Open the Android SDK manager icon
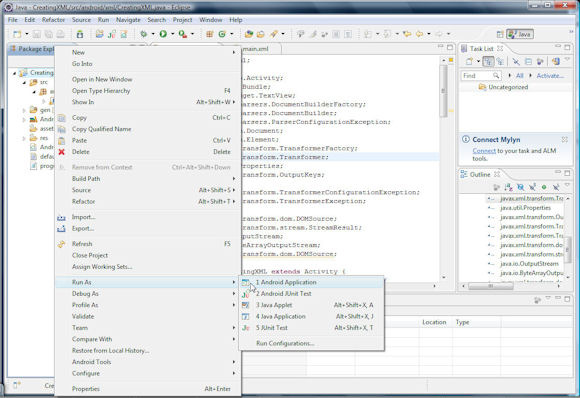The image size is (580, 398). 80,34
